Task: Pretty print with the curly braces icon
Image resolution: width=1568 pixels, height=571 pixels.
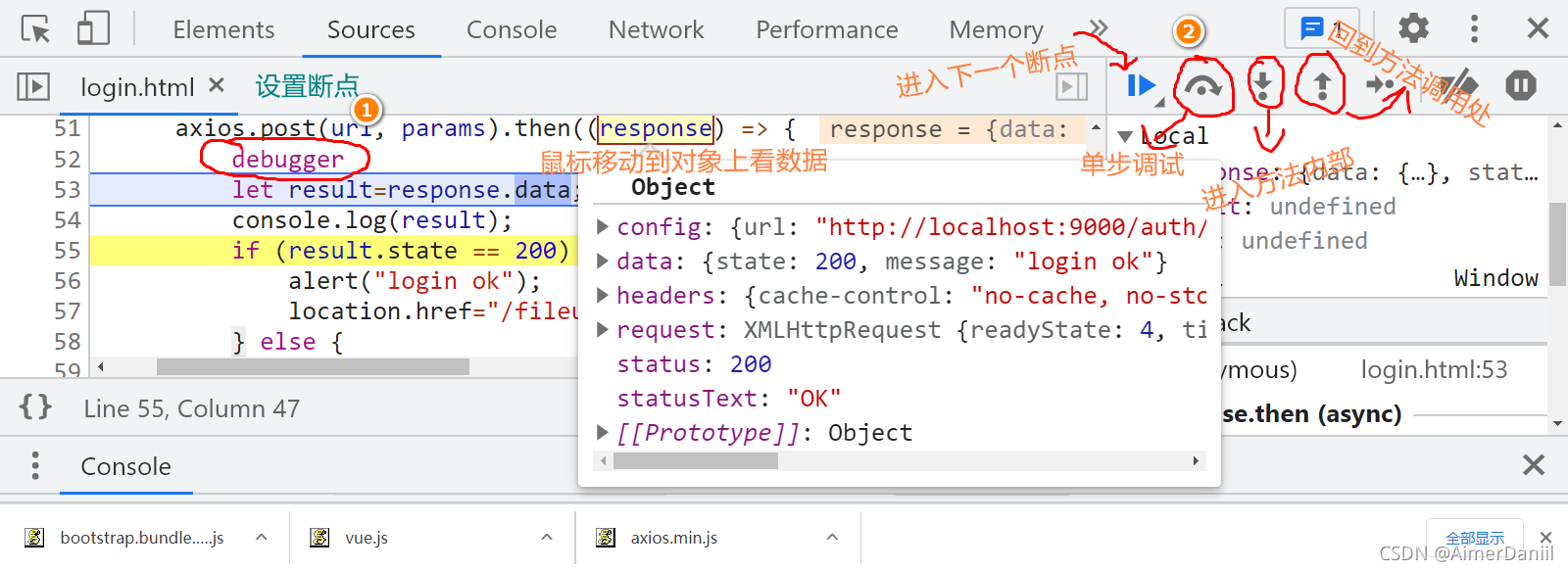Action: pos(35,406)
